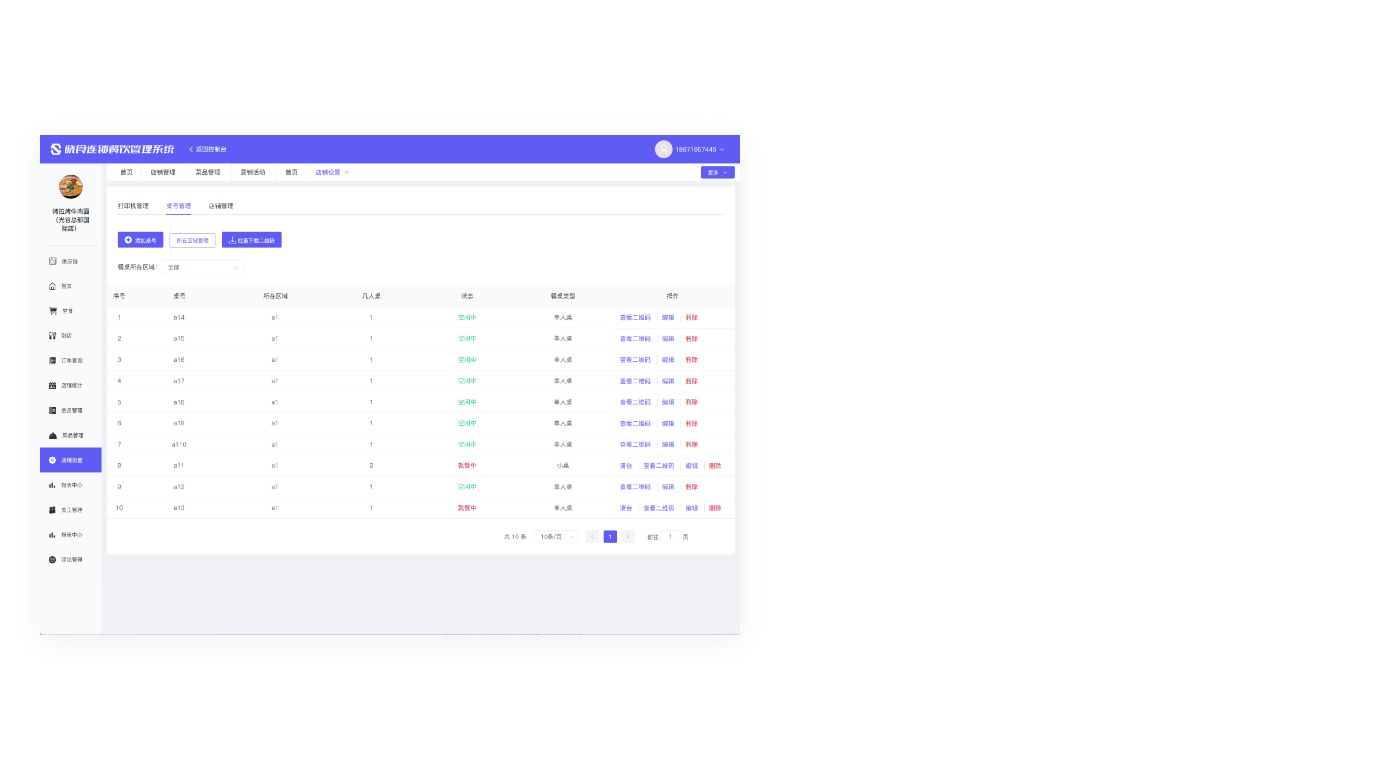Click the 添加桌号 button
Image resolution: width=1380 pixels, height=770 pixels.
click(140, 240)
